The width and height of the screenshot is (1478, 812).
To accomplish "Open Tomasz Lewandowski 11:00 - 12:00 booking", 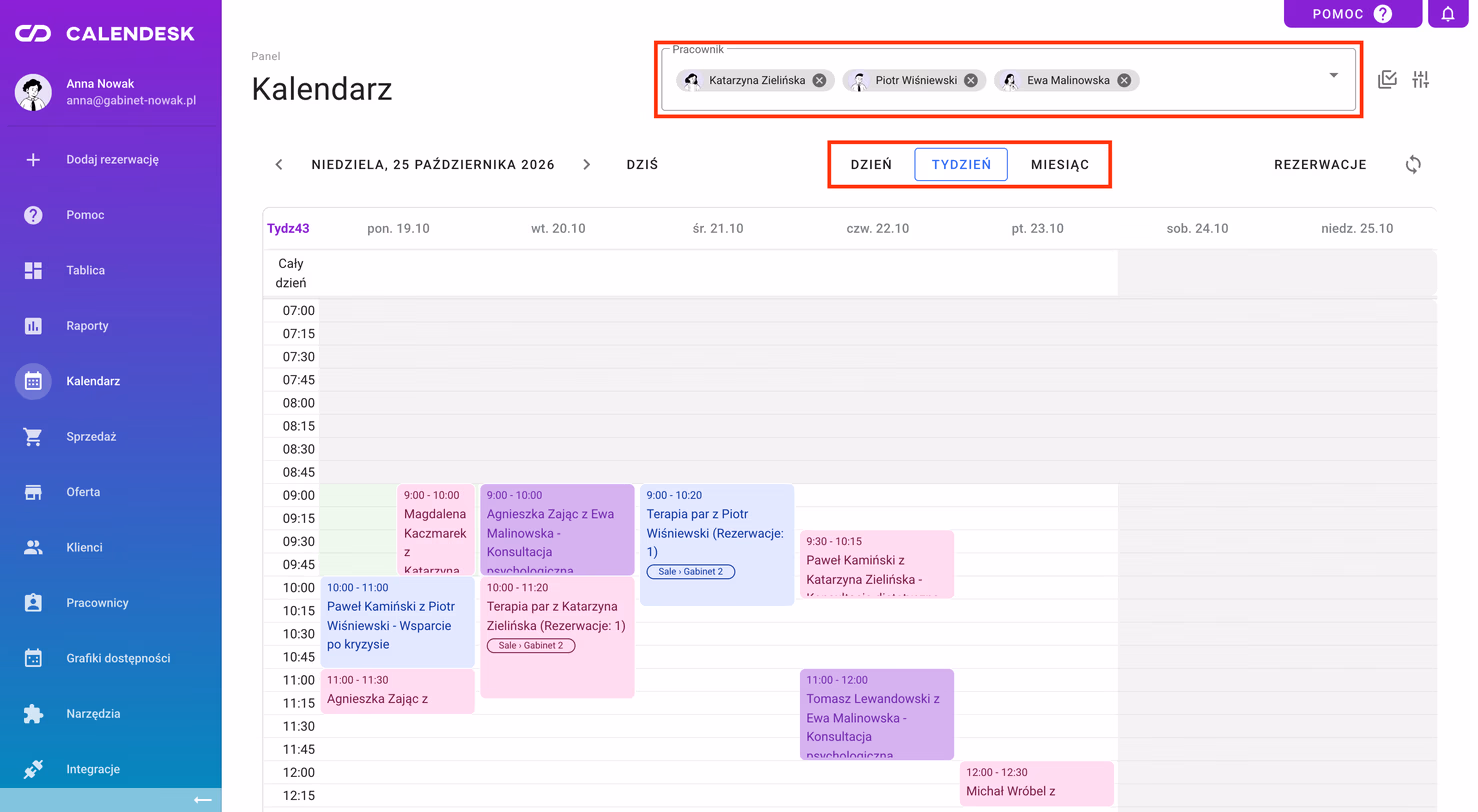I will (x=877, y=715).
